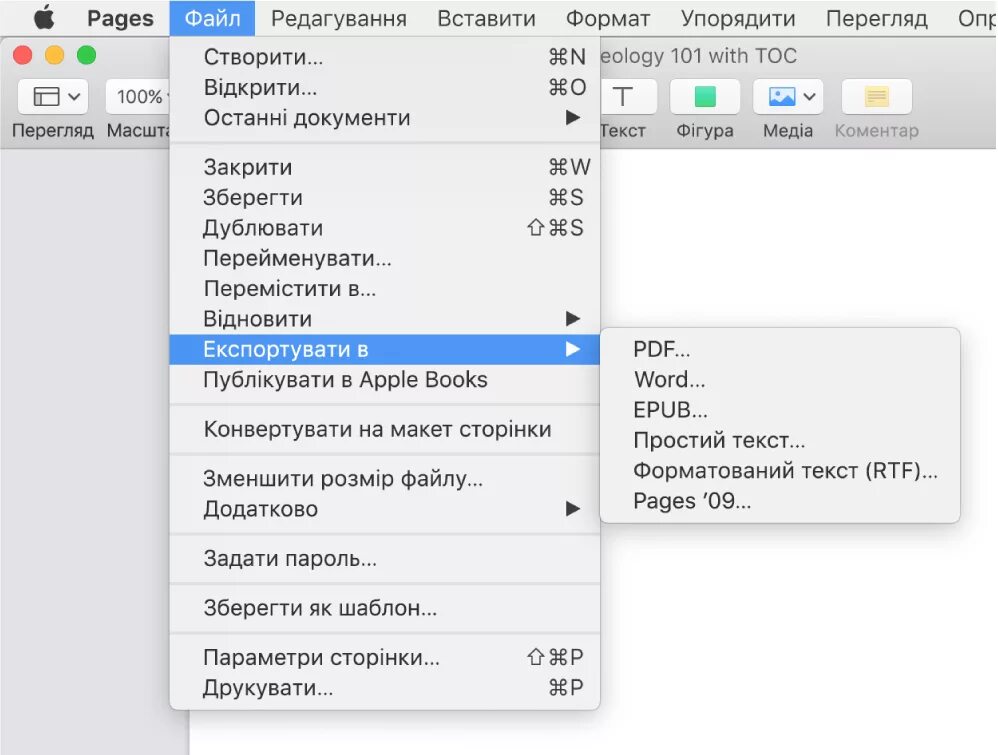Export to EPUB… from submenu
998x755 pixels.
(x=780, y=409)
